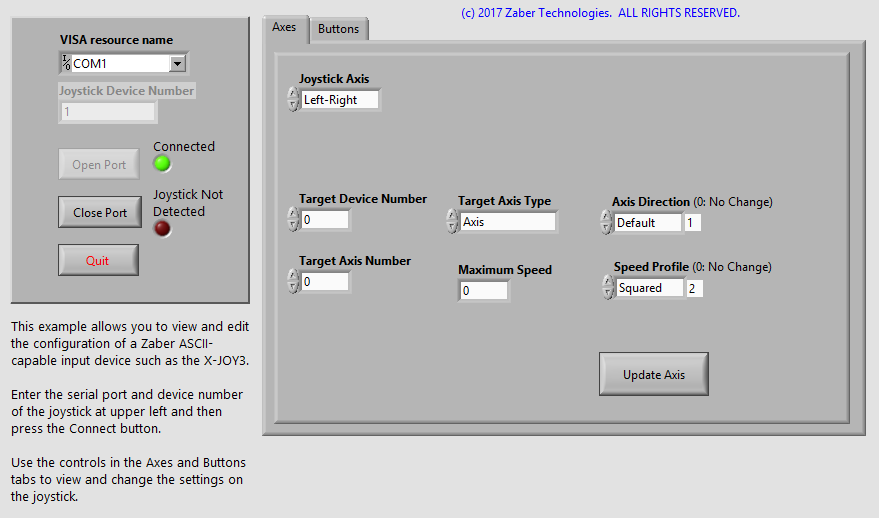Viewport: 879px width, 518px height.
Task: Open the Joystick Axis Left-Right selector
Action: click(340, 100)
